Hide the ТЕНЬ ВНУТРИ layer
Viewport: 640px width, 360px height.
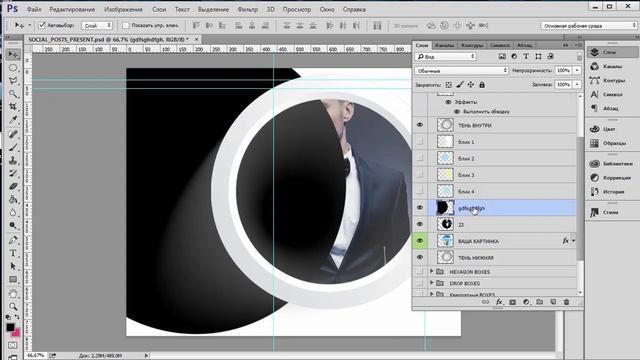pos(420,125)
